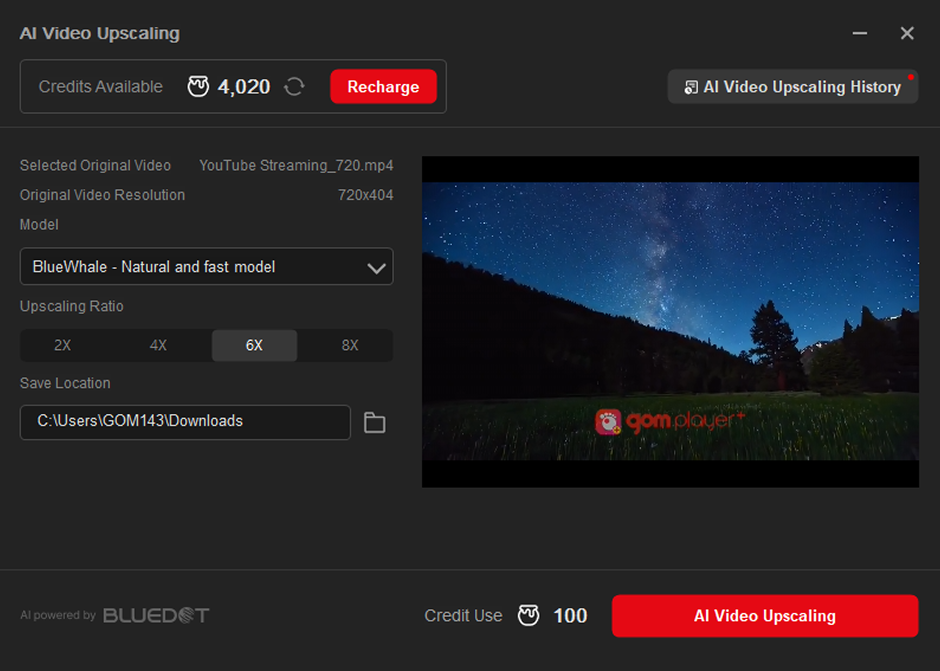Set the upscaling ratio to 8X
Viewport: 940px width, 671px height.
(350, 345)
